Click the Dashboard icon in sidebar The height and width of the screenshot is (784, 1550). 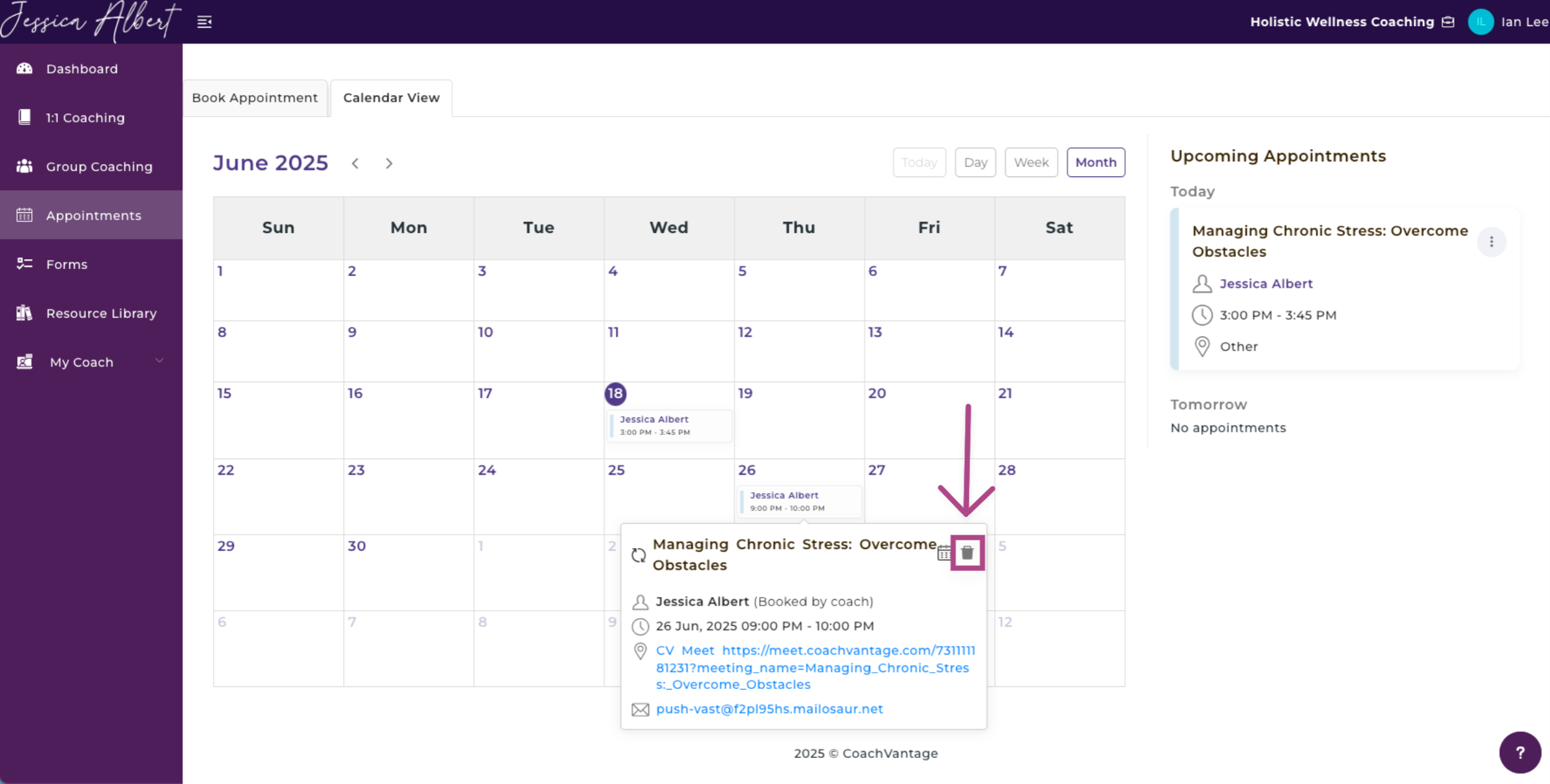[x=25, y=68]
